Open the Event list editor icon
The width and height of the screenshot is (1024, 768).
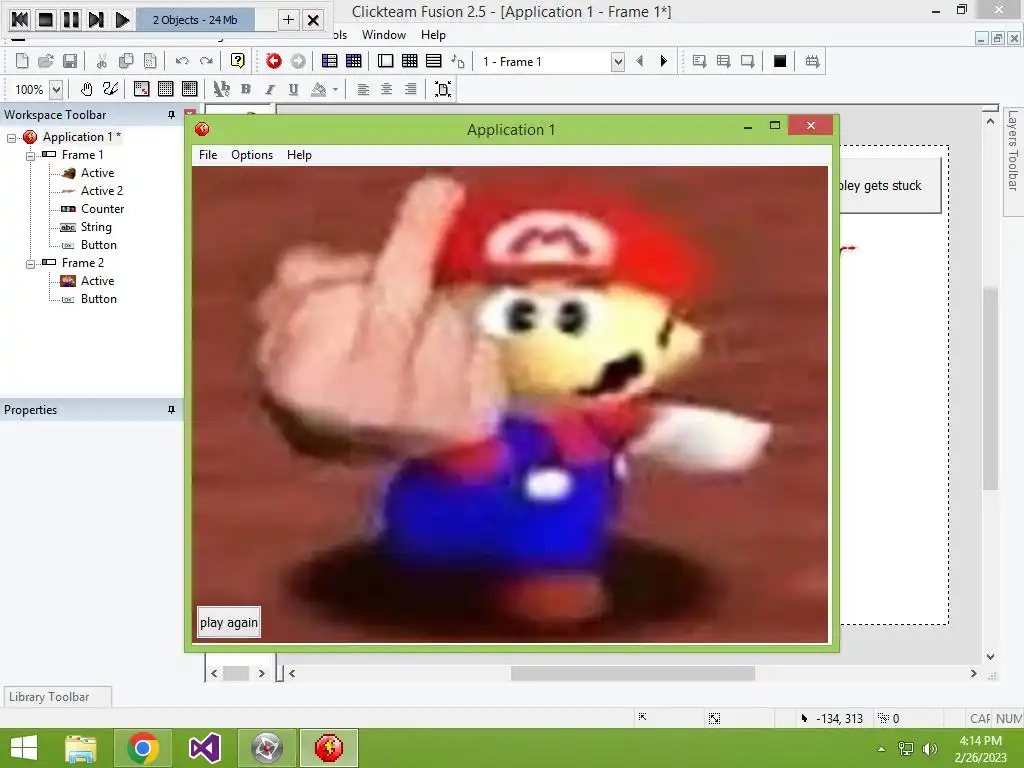434,61
